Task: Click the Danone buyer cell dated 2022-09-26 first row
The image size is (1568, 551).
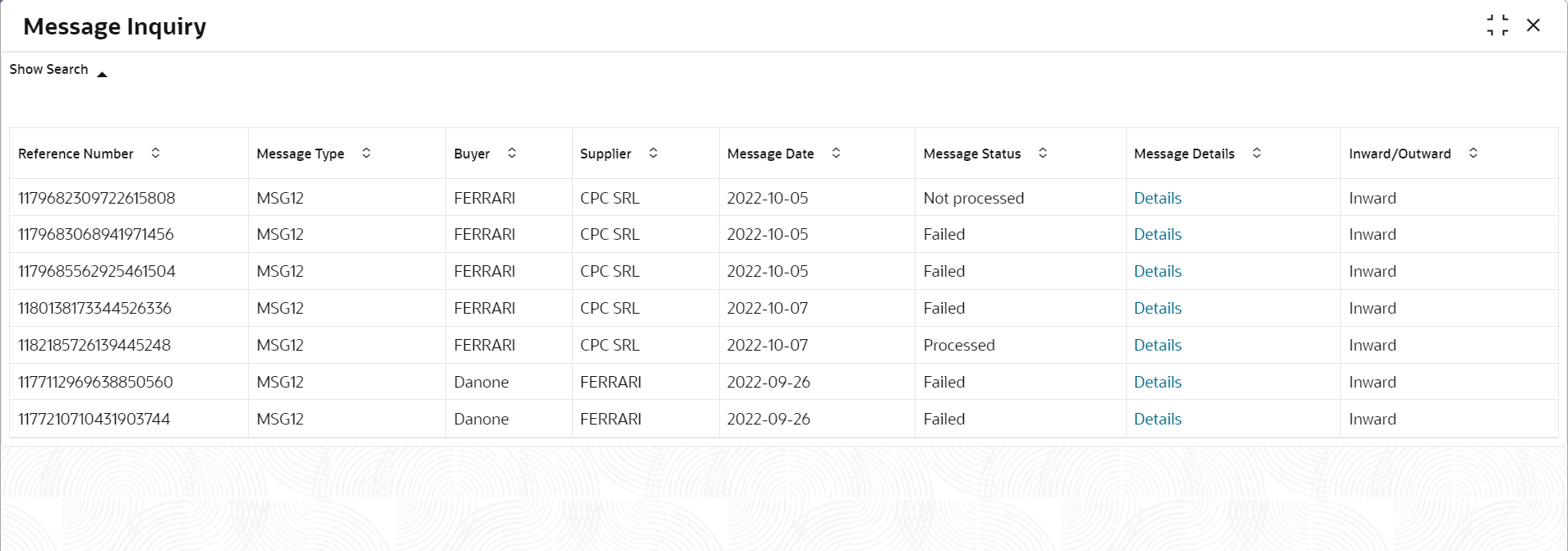Action: coord(482,382)
